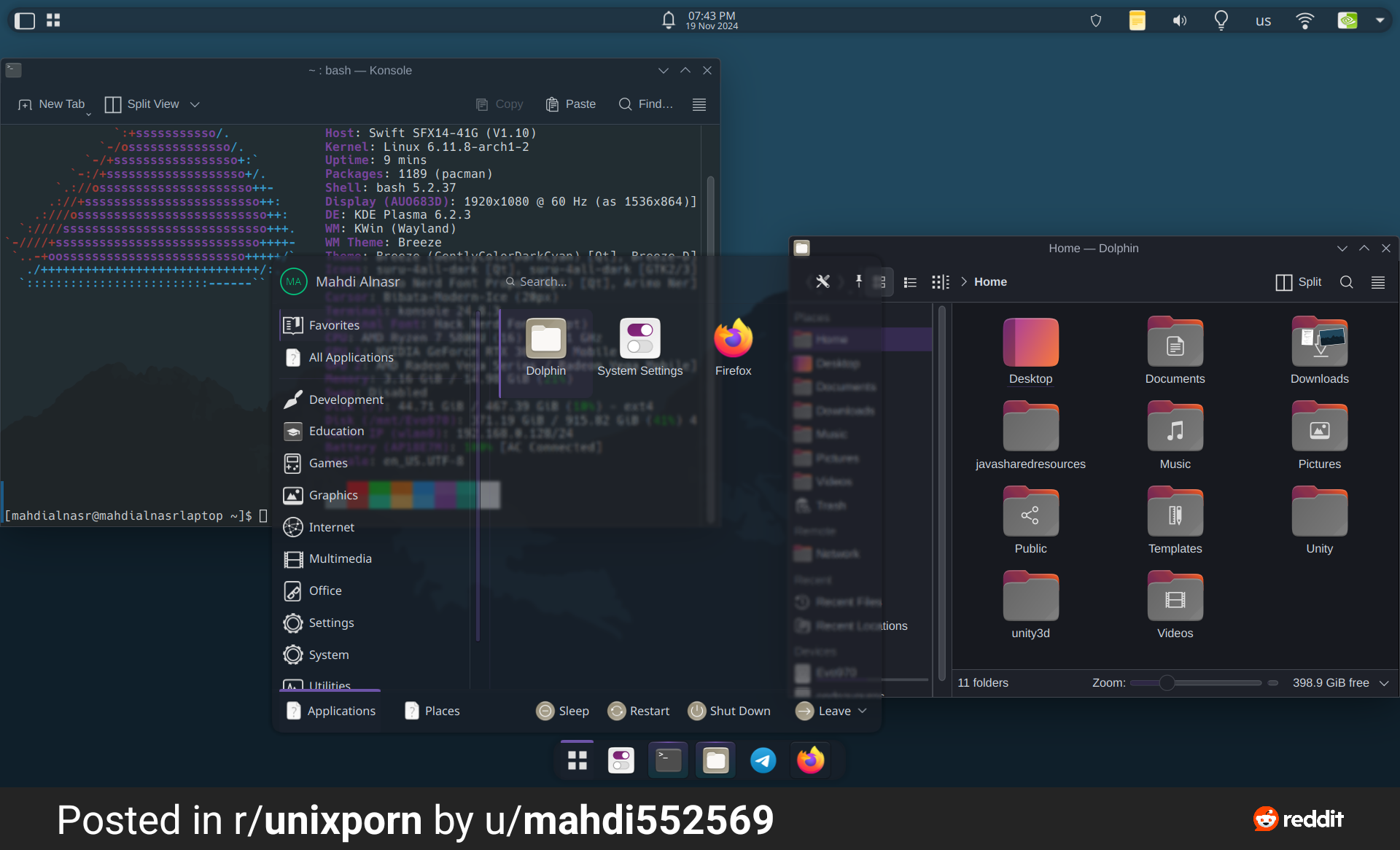Click the Telegram icon in the dock
The height and width of the screenshot is (850, 1400).
[763, 760]
